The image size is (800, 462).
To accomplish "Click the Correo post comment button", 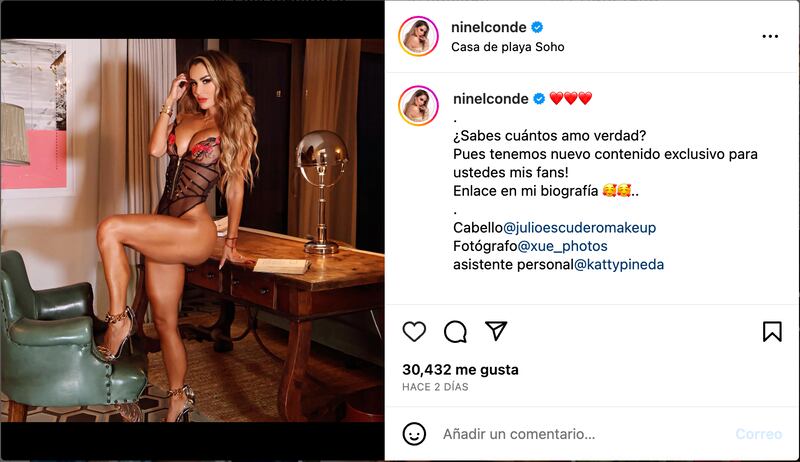I will (x=758, y=434).
